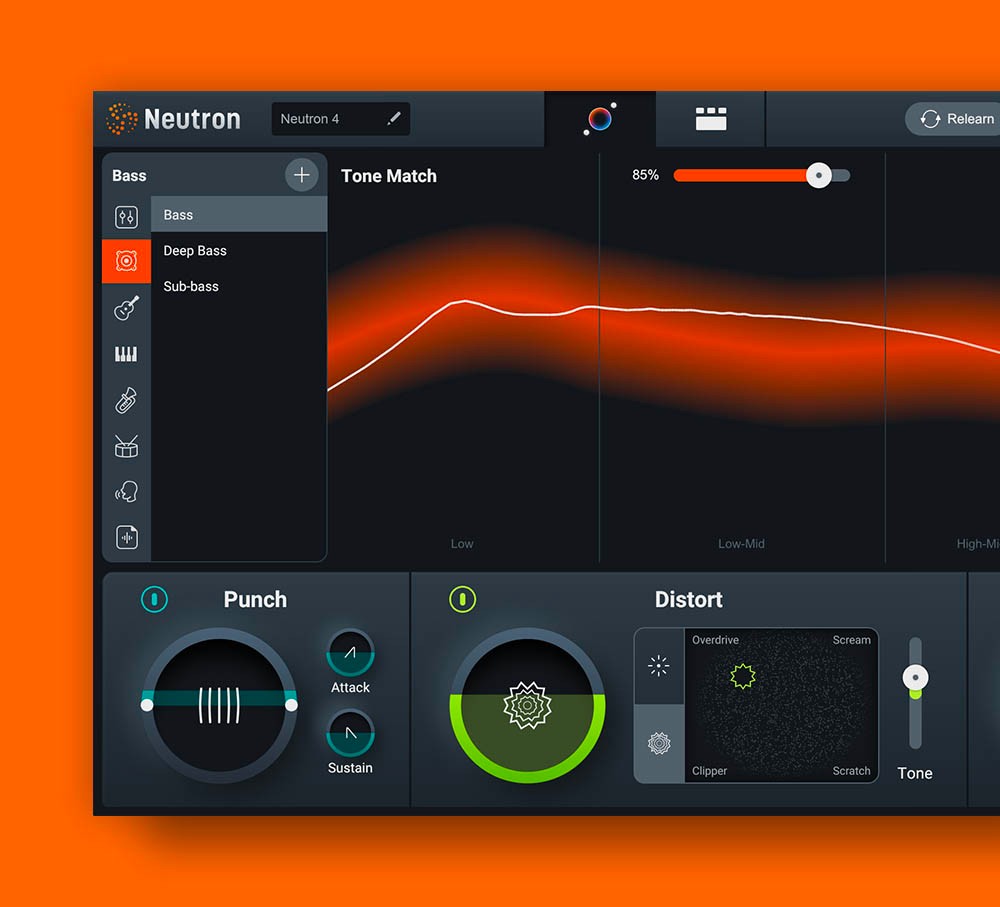Viewport: 1000px width, 907px height.
Task: Click the green node in the distortion XY pad
Action: pyautogui.click(x=742, y=676)
